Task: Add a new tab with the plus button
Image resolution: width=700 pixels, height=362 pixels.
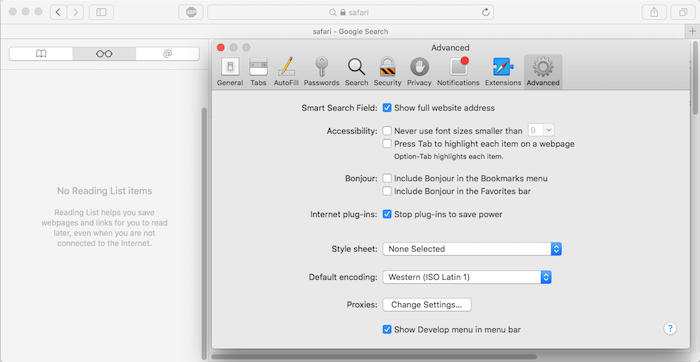Action: tap(692, 31)
